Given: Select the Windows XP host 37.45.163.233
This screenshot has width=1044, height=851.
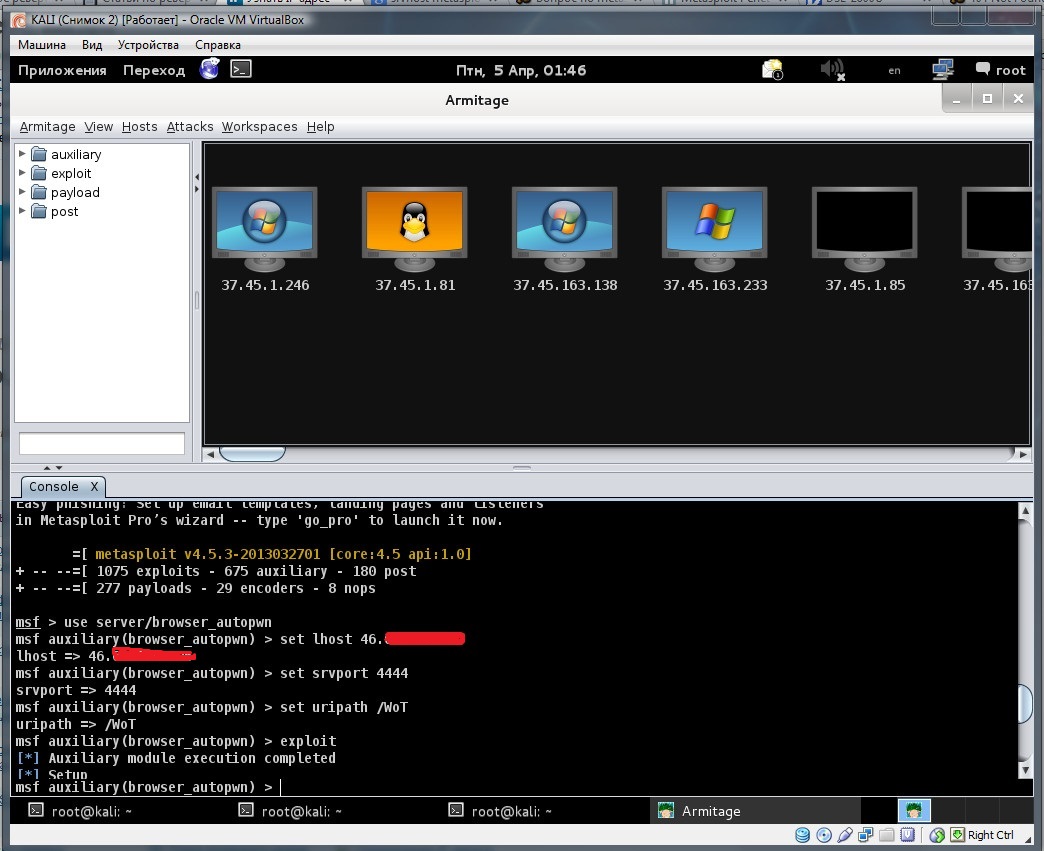Looking at the screenshot, I should (714, 228).
